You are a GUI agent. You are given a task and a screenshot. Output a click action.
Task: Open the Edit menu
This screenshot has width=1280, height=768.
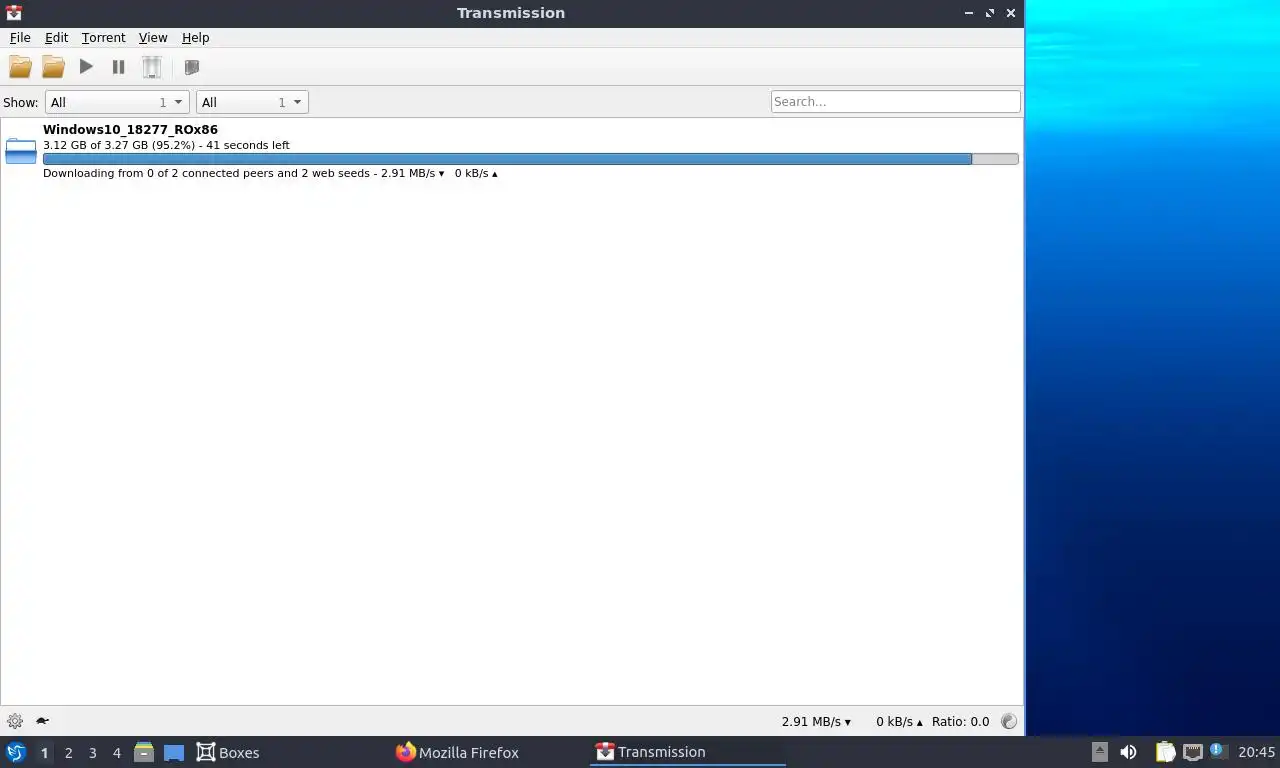coord(56,37)
